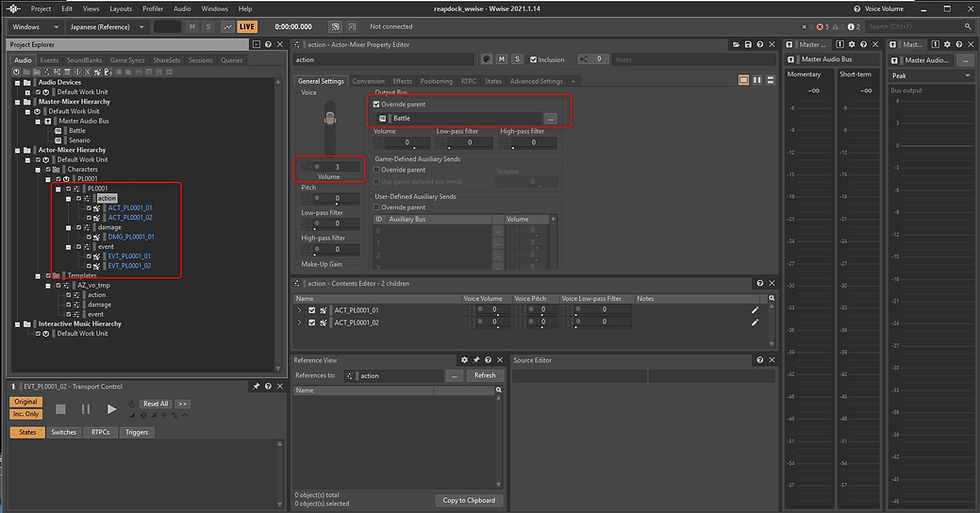Click the Stop button in Transport Control
The width and height of the screenshot is (980, 513).
[61, 409]
